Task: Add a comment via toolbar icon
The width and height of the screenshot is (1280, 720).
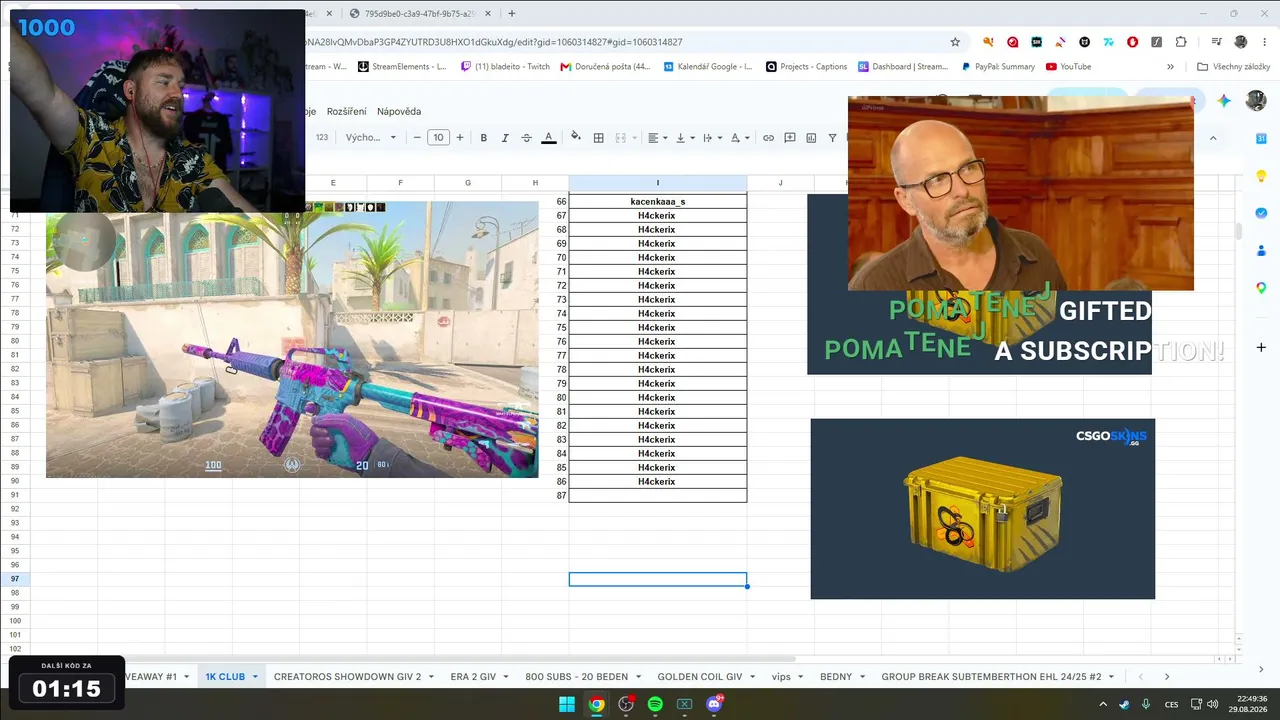Action: point(790,138)
